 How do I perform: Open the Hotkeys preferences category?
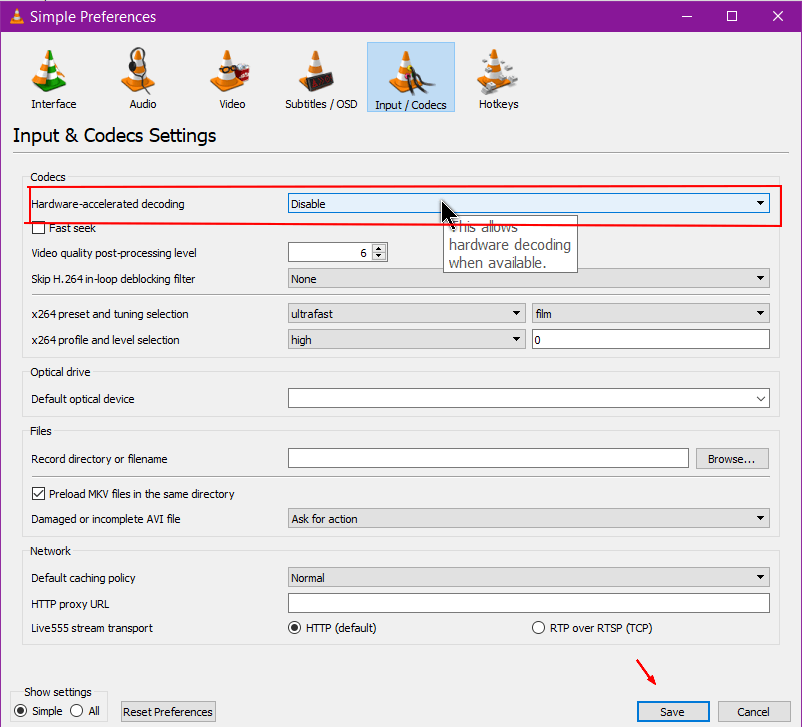[x=499, y=78]
